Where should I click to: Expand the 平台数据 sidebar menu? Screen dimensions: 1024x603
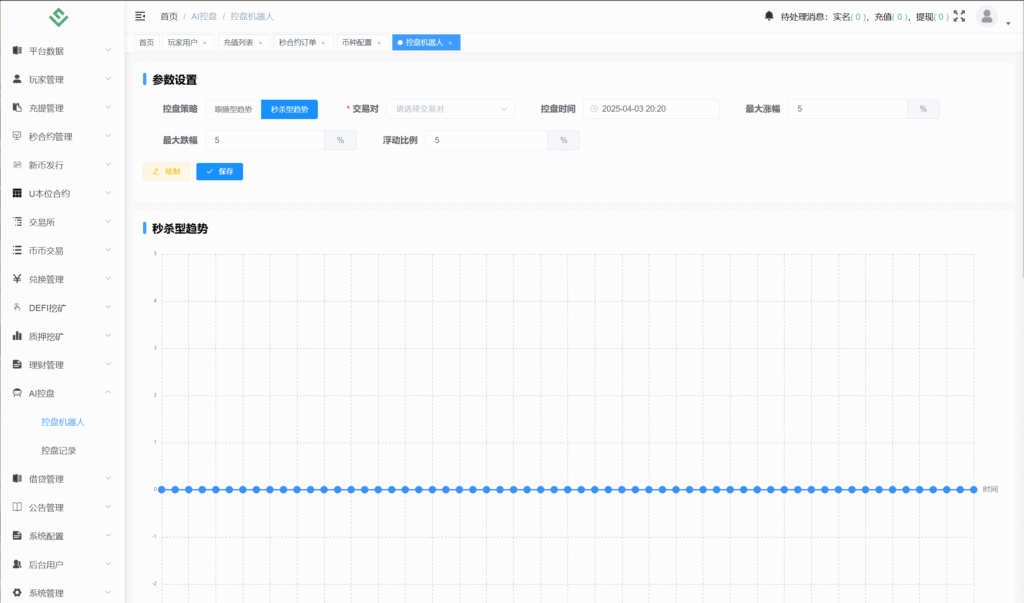[62, 50]
